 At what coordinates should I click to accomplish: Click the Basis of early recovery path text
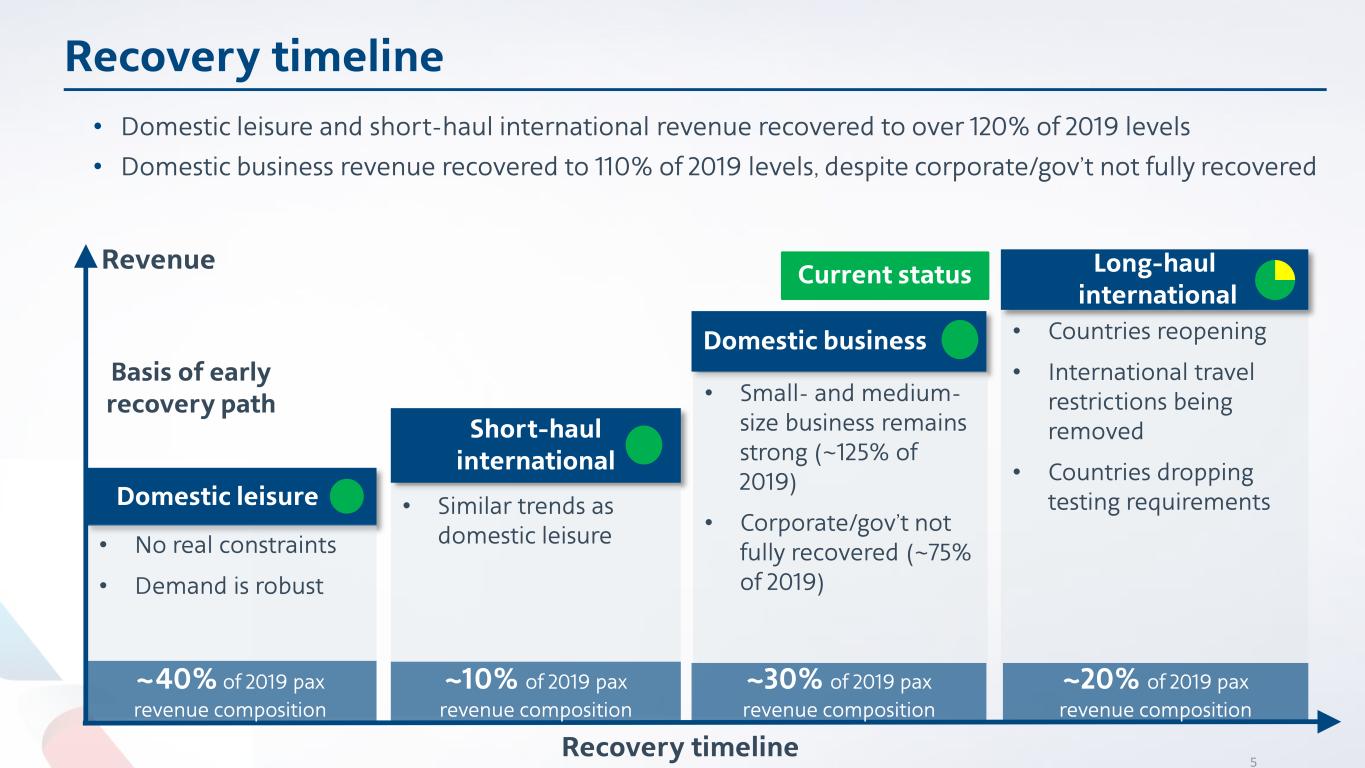(x=189, y=389)
